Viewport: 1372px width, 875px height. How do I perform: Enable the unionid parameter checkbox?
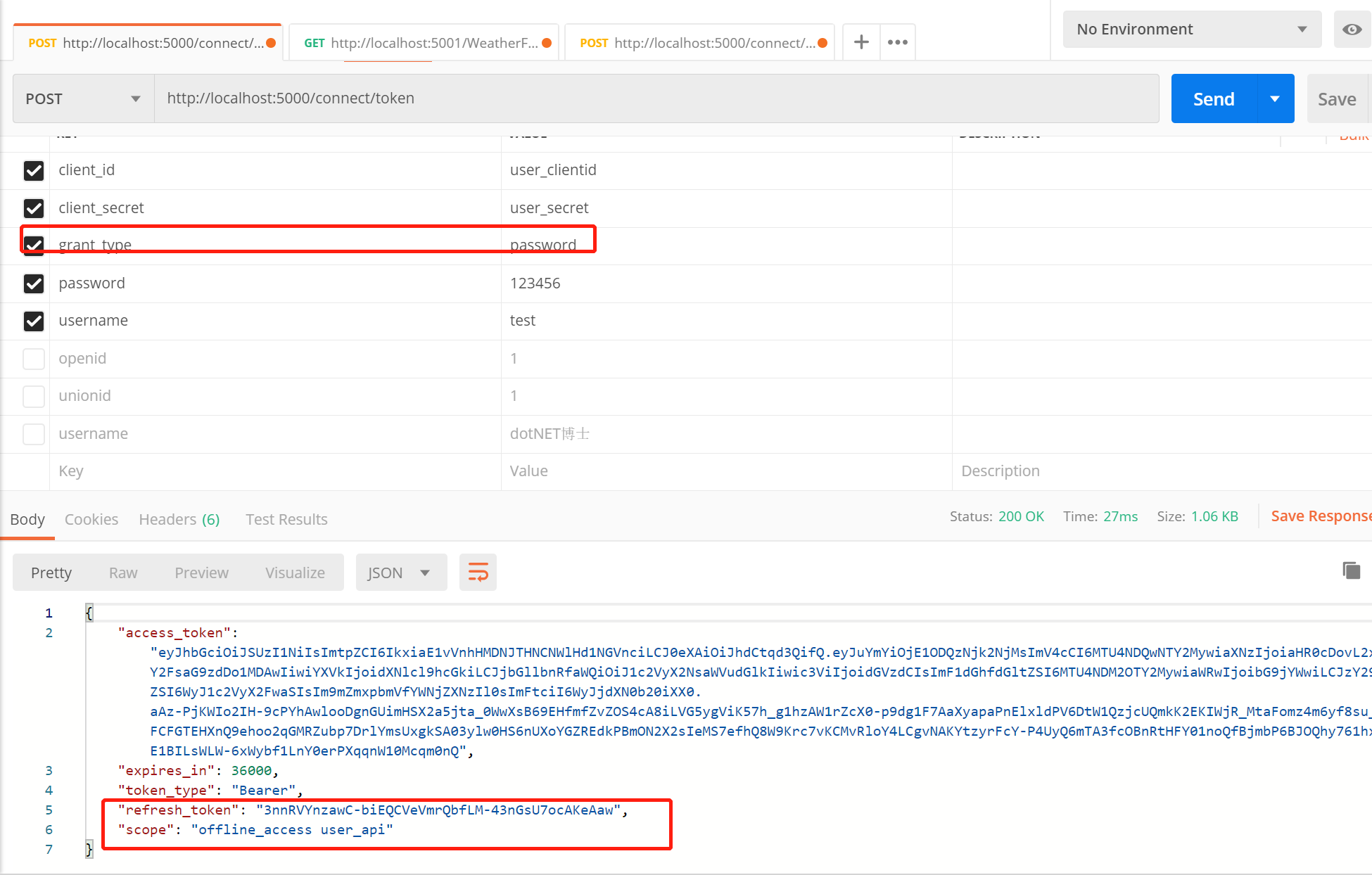click(x=34, y=396)
